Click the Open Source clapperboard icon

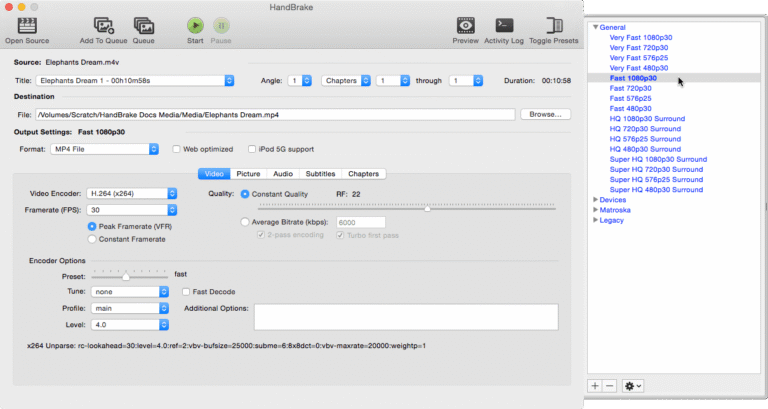point(27,25)
